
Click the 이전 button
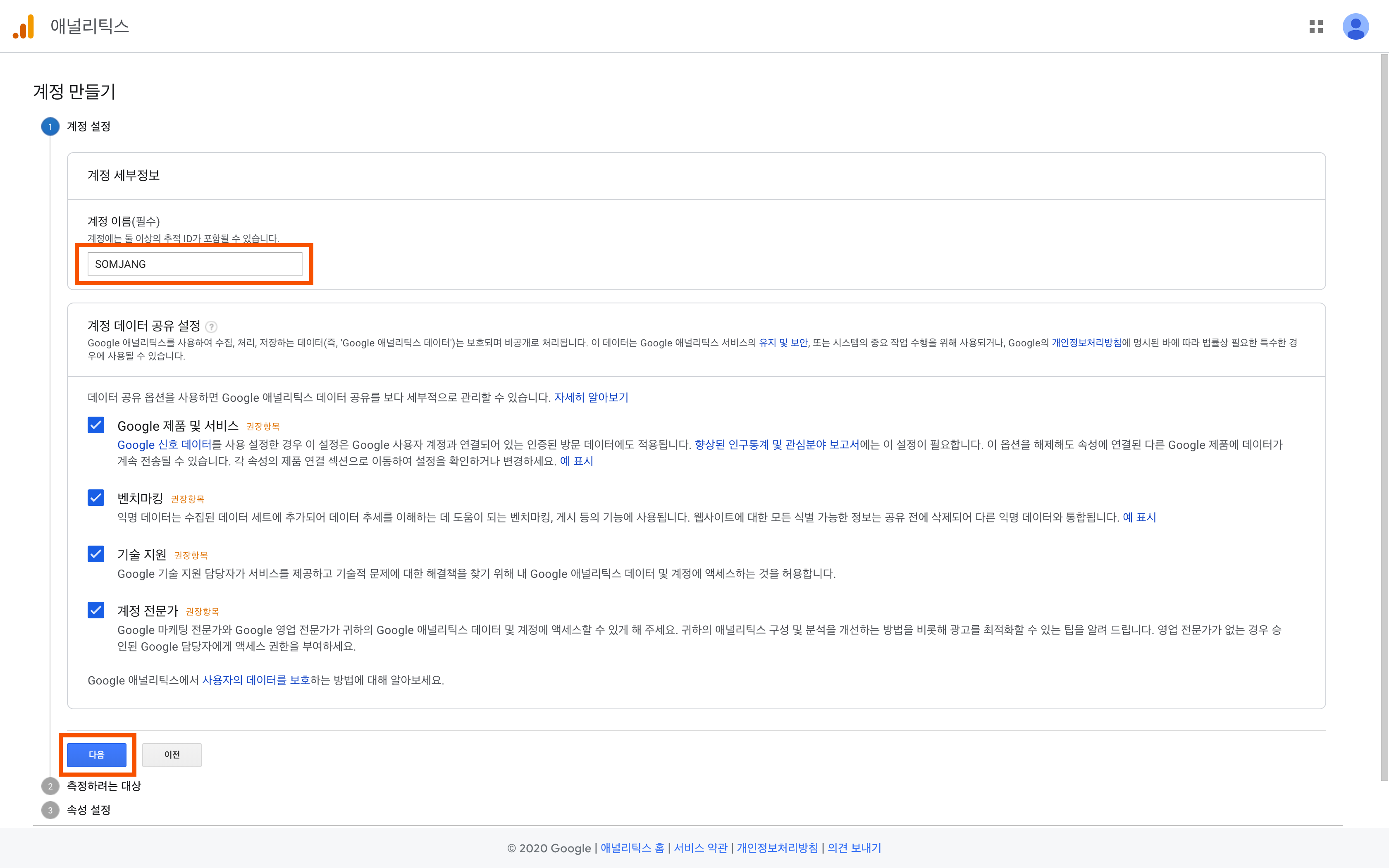[172, 754]
